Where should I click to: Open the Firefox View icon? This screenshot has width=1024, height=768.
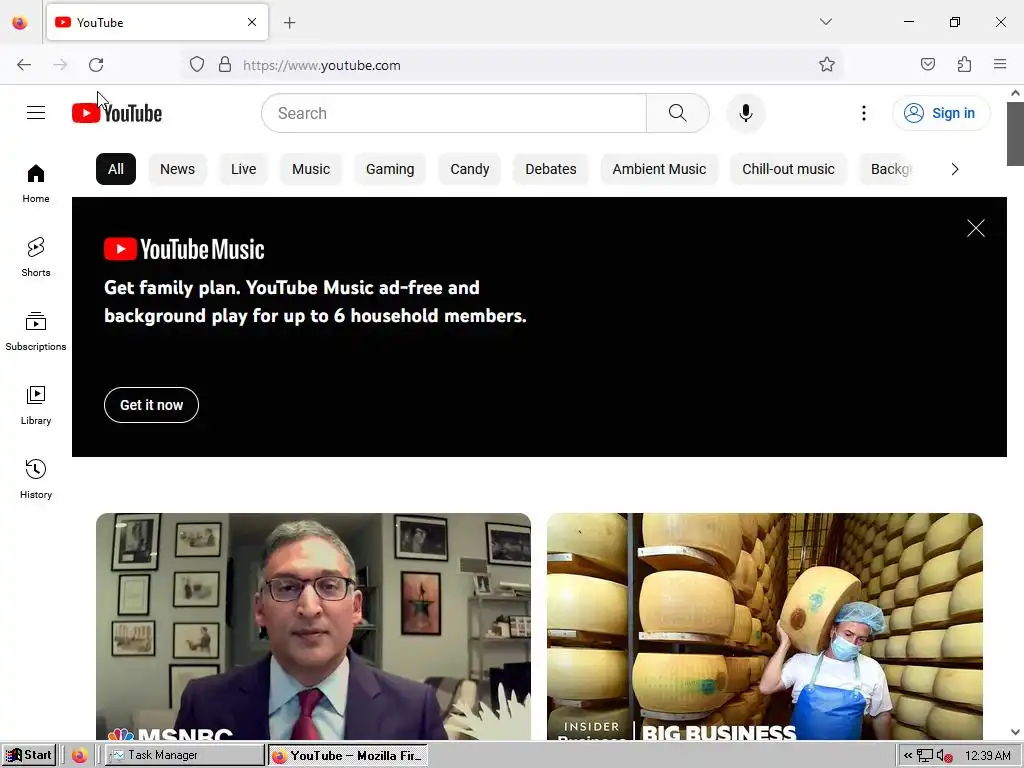(20, 23)
